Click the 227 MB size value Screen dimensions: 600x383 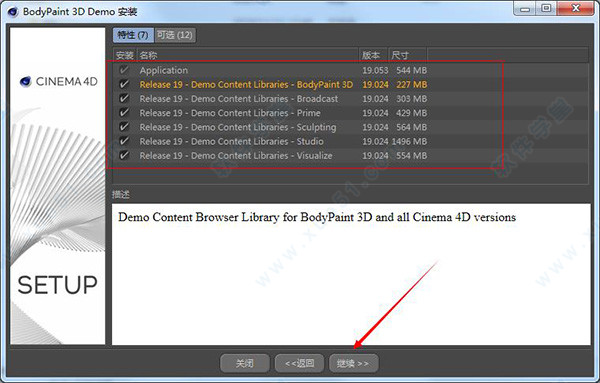[411, 85]
